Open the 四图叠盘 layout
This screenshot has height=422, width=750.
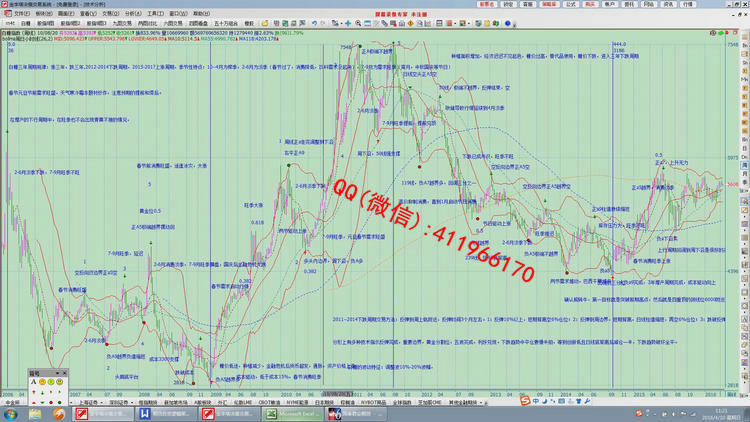click(x=198, y=23)
